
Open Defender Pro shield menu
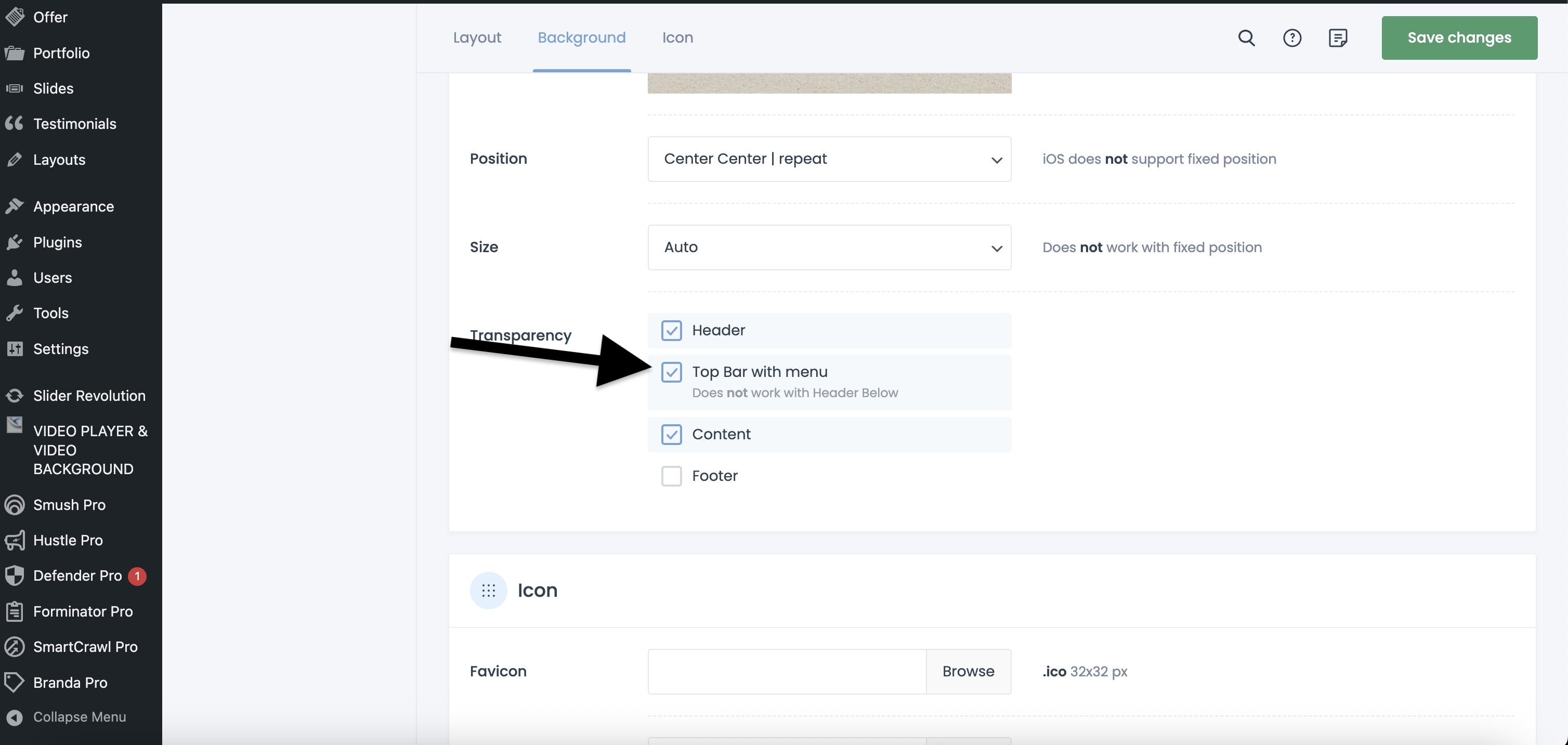click(77, 576)
